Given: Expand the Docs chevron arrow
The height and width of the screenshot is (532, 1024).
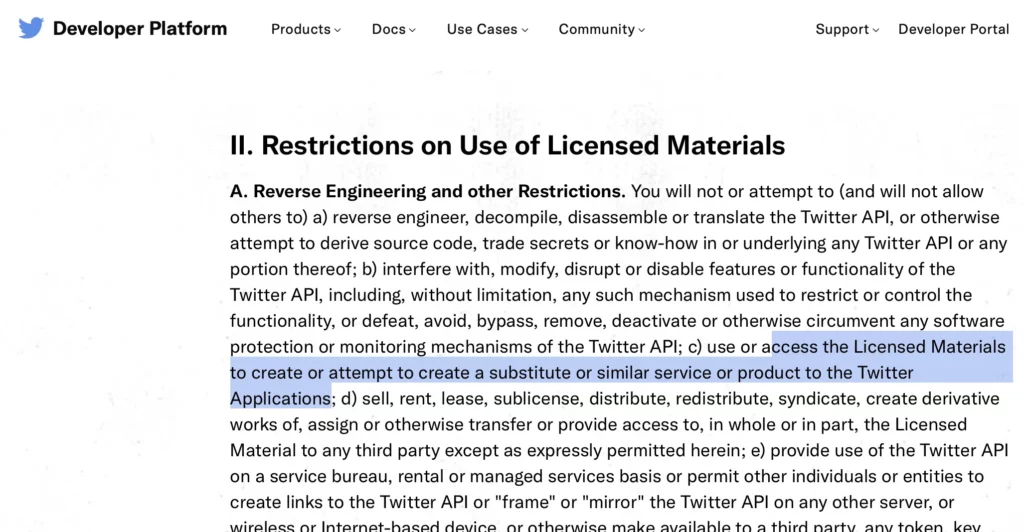Looking at the screenshot, I should pos(412,30).
